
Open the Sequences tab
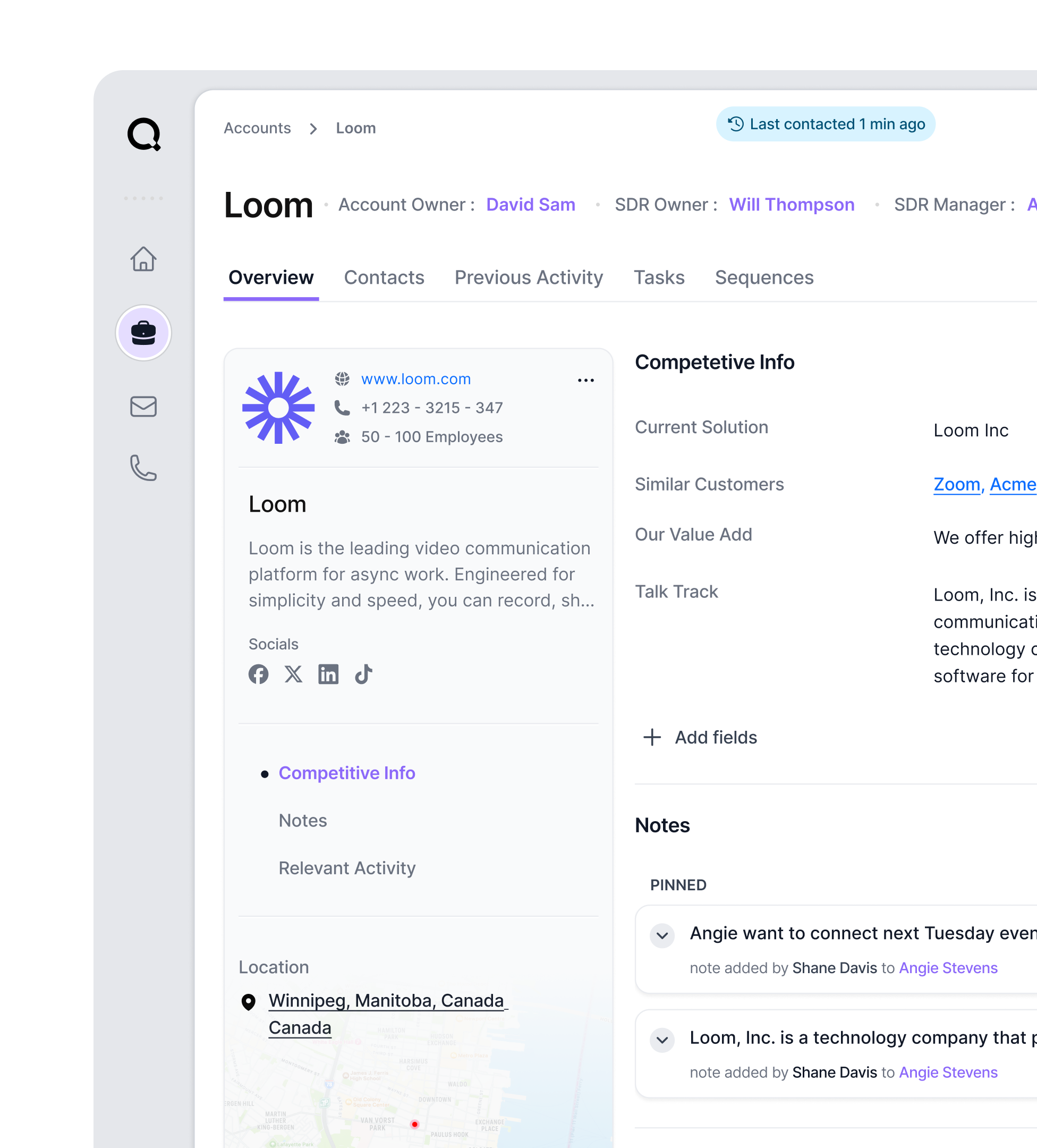tap(764, 277)
